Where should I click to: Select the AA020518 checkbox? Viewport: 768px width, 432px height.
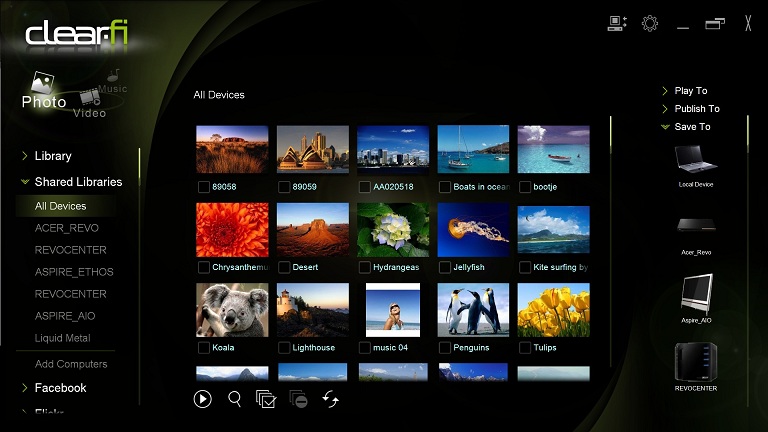pos(364,187)
